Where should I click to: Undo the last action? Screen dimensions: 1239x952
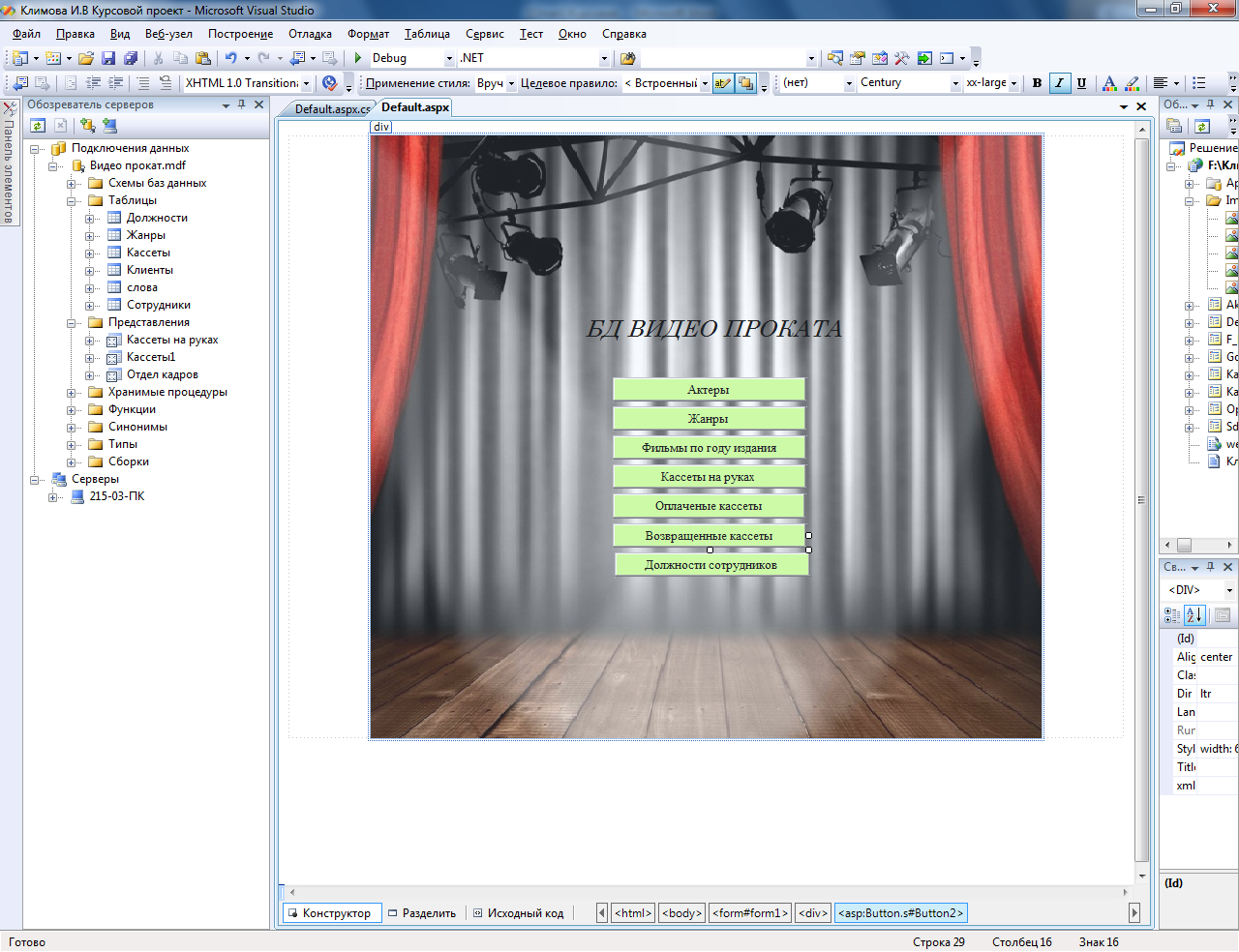[231, 58]
